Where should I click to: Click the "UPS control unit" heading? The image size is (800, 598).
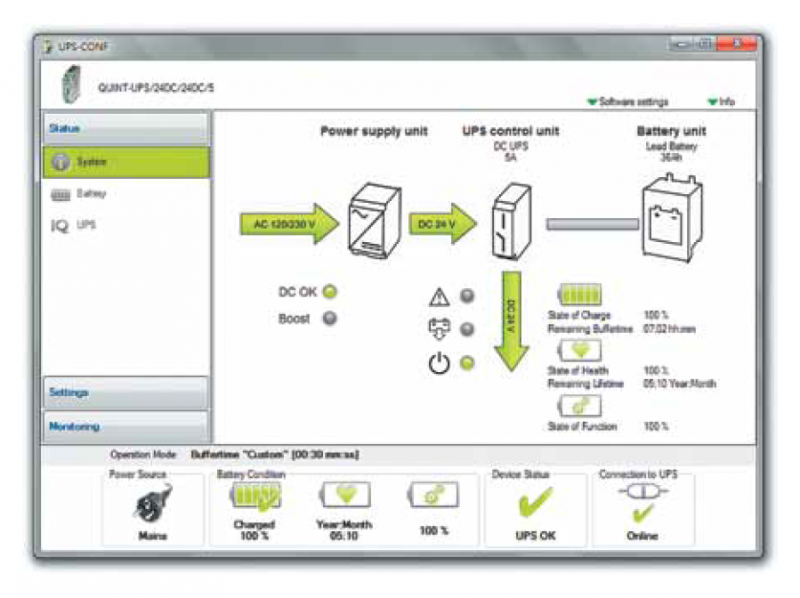pyautogui.click(x=511, y=131)
